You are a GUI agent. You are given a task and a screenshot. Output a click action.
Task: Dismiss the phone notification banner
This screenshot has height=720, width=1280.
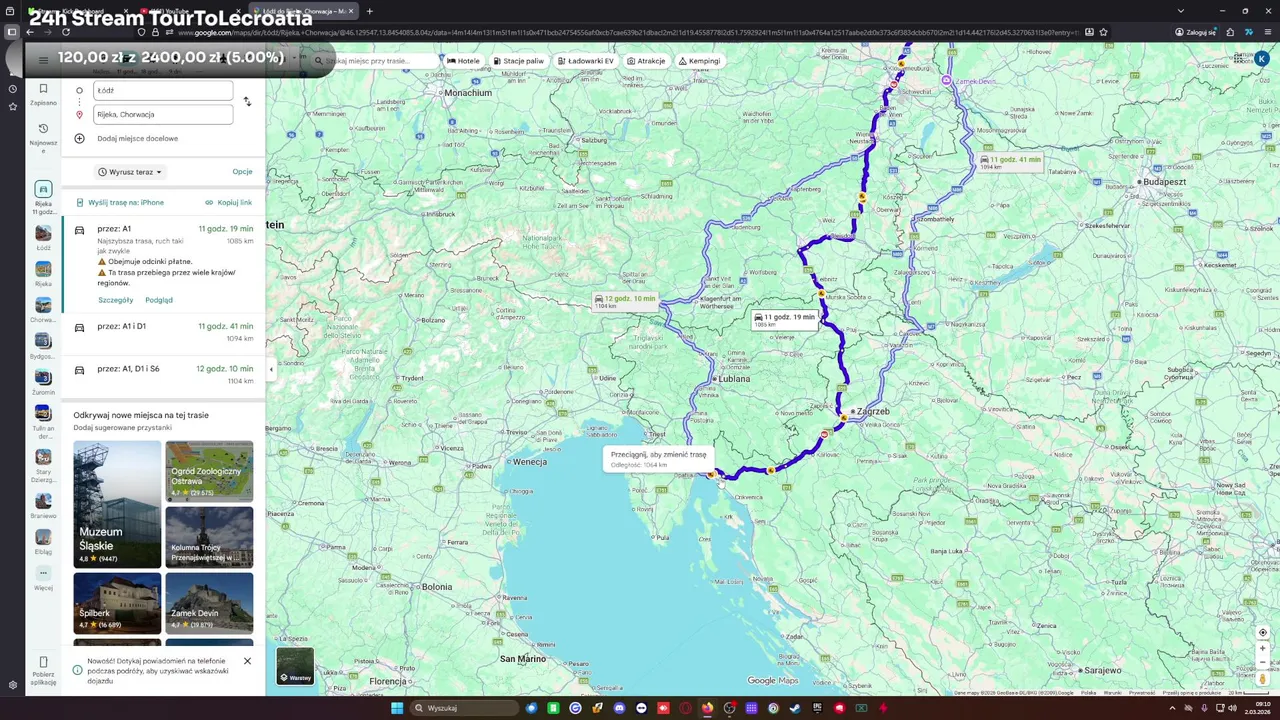pos(247,661)
